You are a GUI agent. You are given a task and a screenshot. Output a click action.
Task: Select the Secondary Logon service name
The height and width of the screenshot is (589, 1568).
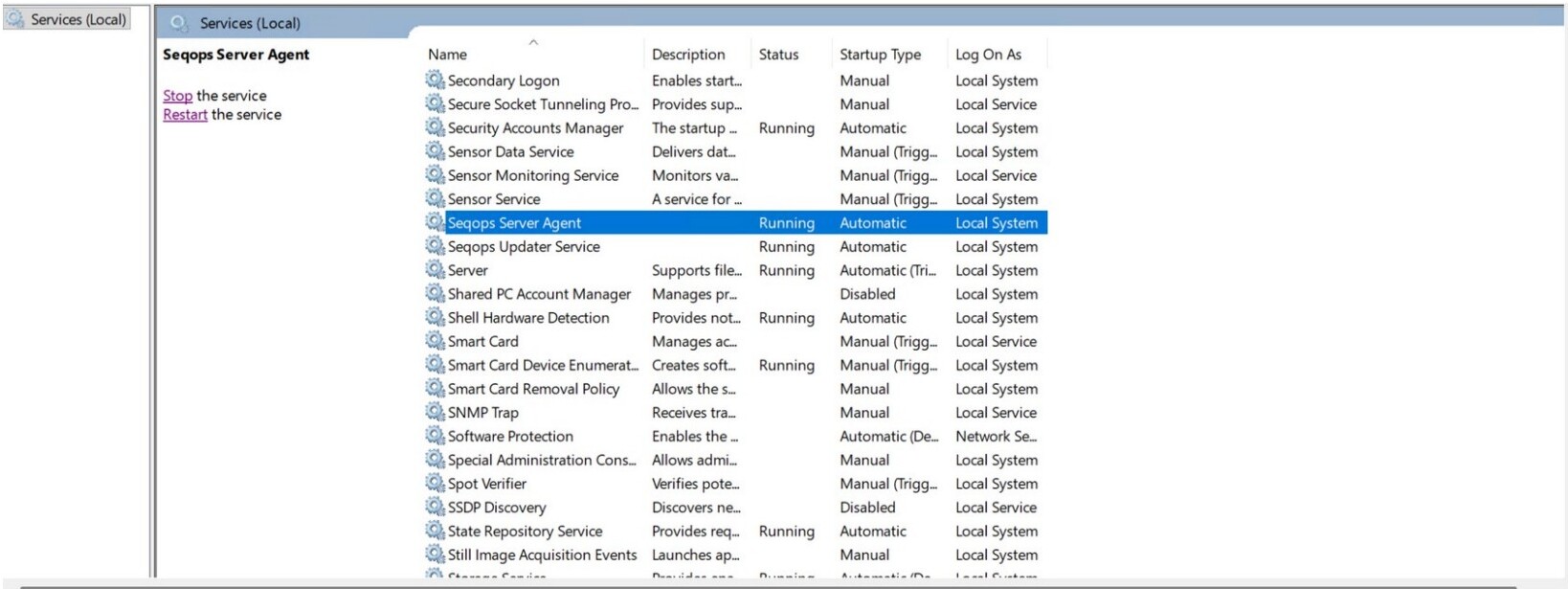pos(504,81)
